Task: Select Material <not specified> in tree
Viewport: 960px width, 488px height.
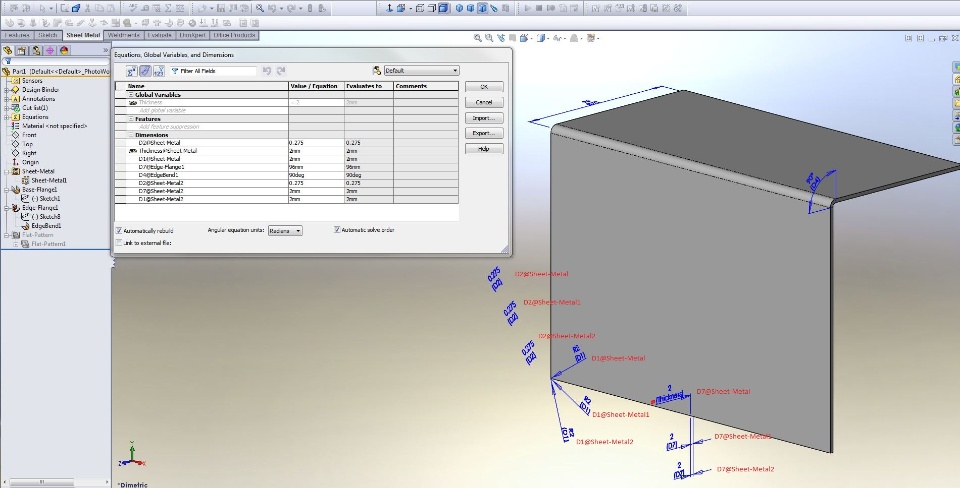Action: tap(54, 126)
